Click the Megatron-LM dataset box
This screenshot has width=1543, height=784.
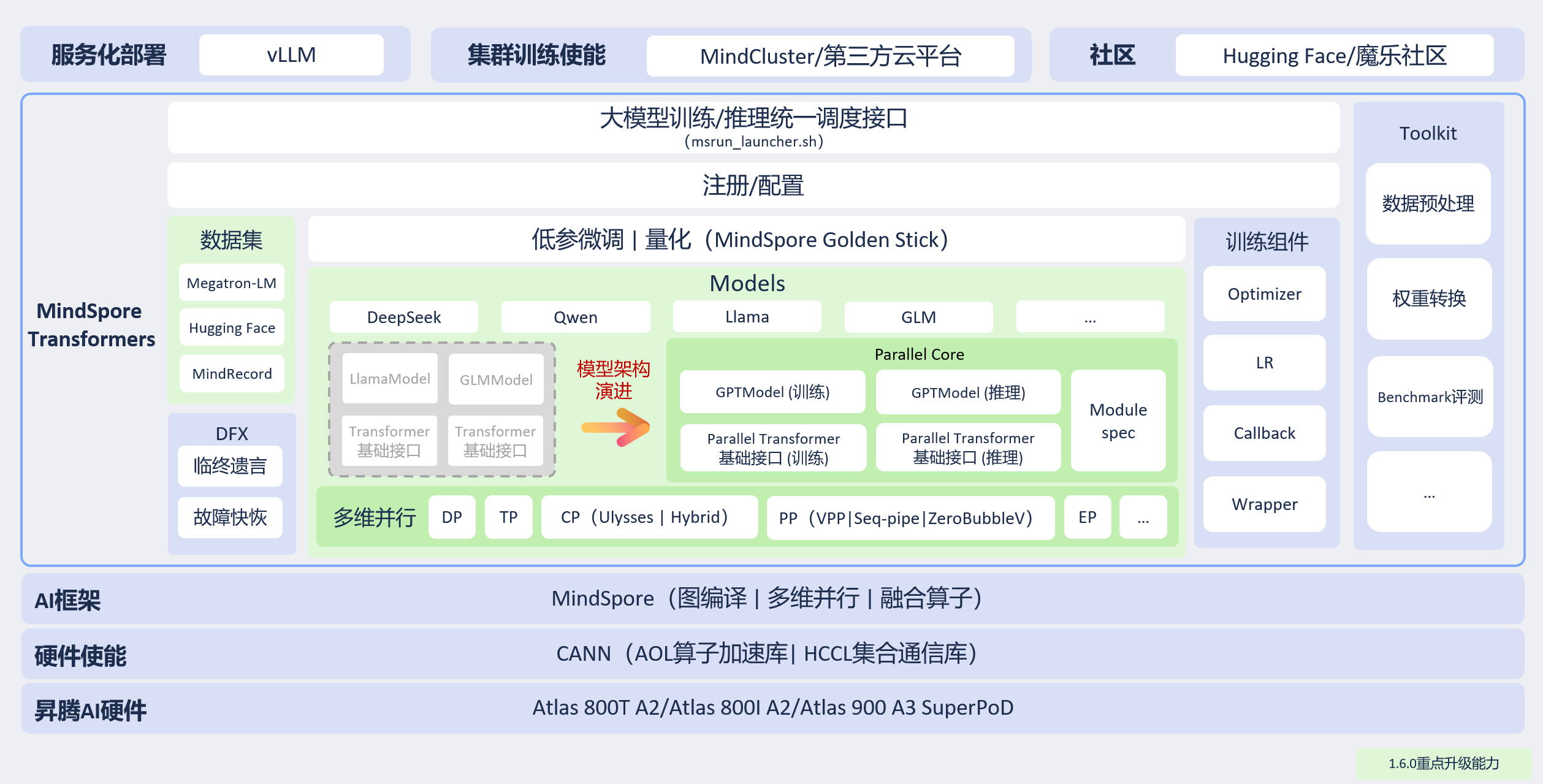[232, 283]
